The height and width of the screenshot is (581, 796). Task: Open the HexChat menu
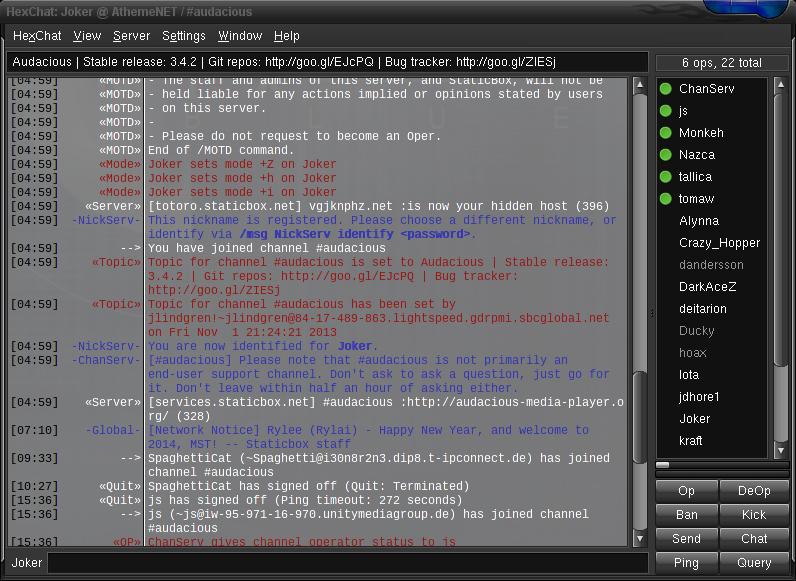tap(37, 36)
